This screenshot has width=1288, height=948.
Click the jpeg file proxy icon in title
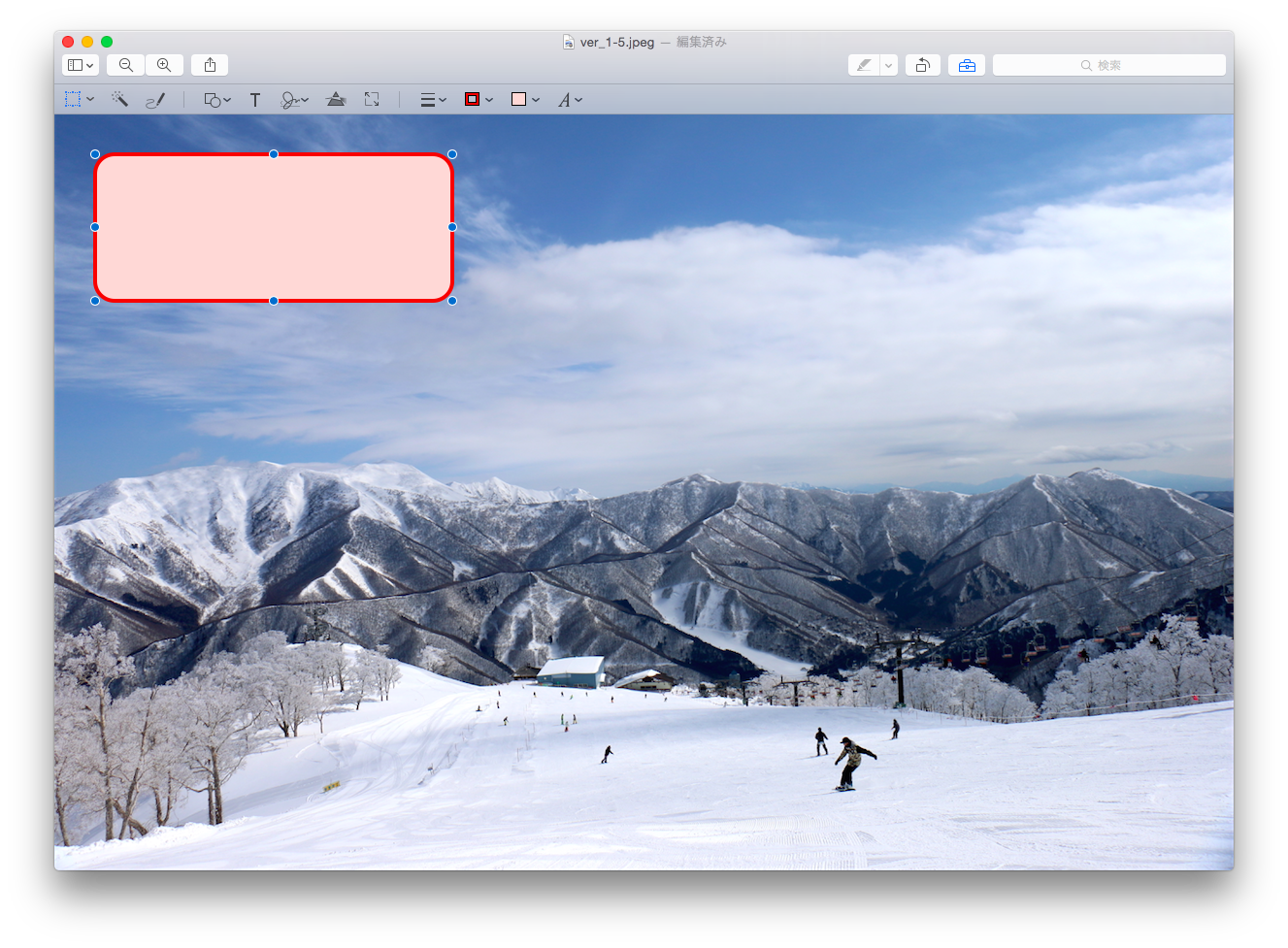pyautogui.click(x=569, y=42)
